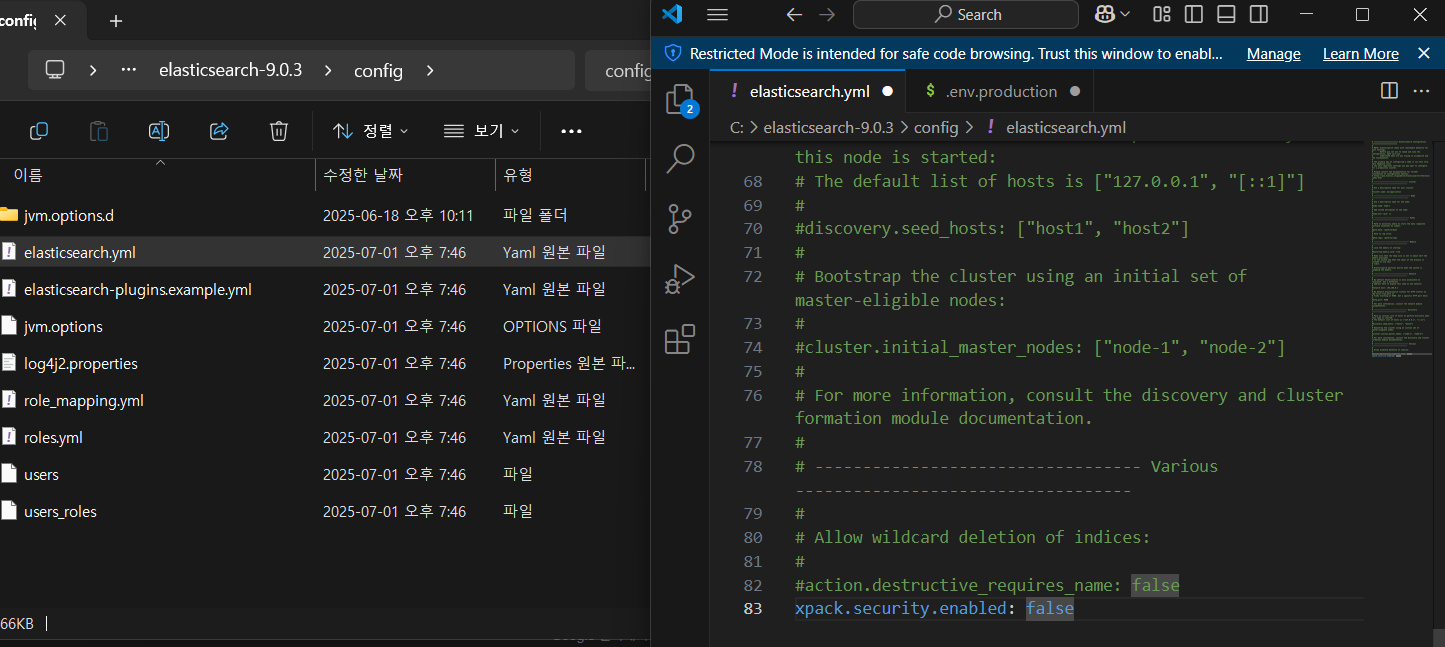This screenshot has height=647, width=1445.
Task: Go back in VS Code navigation history
Action: pyautogui.click(x=794, y=14)
